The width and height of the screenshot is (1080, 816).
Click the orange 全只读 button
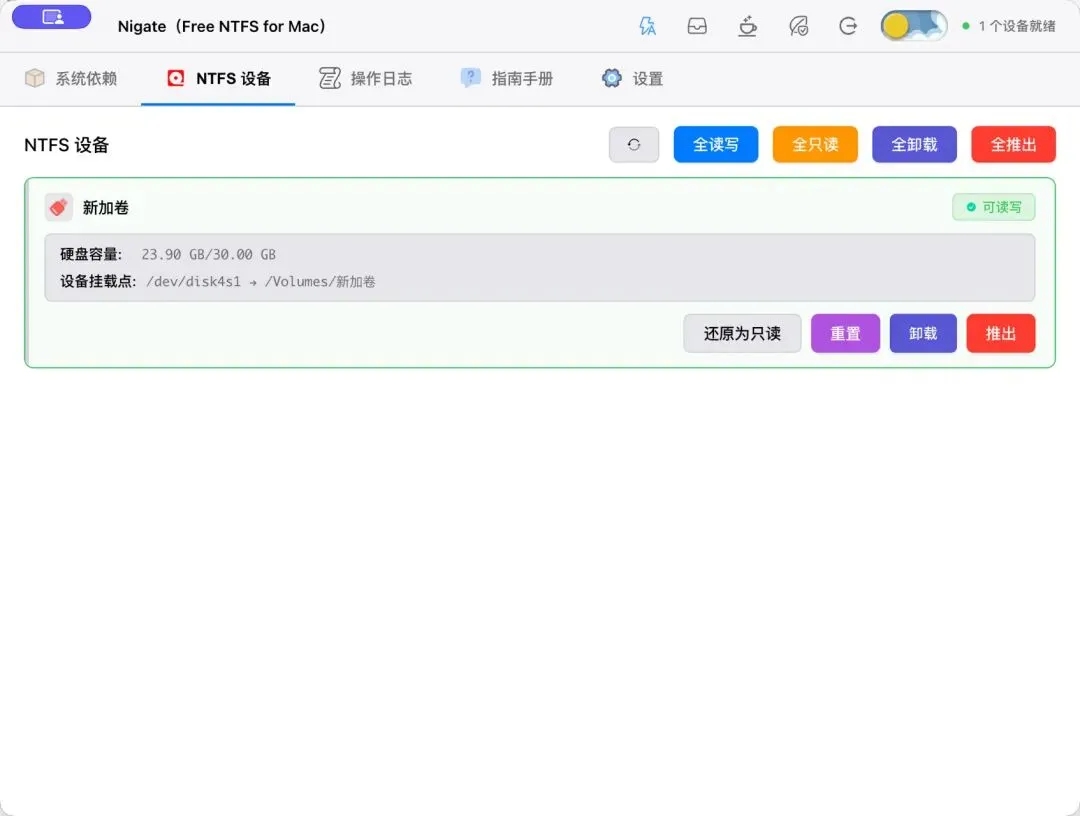click(815, 145)
